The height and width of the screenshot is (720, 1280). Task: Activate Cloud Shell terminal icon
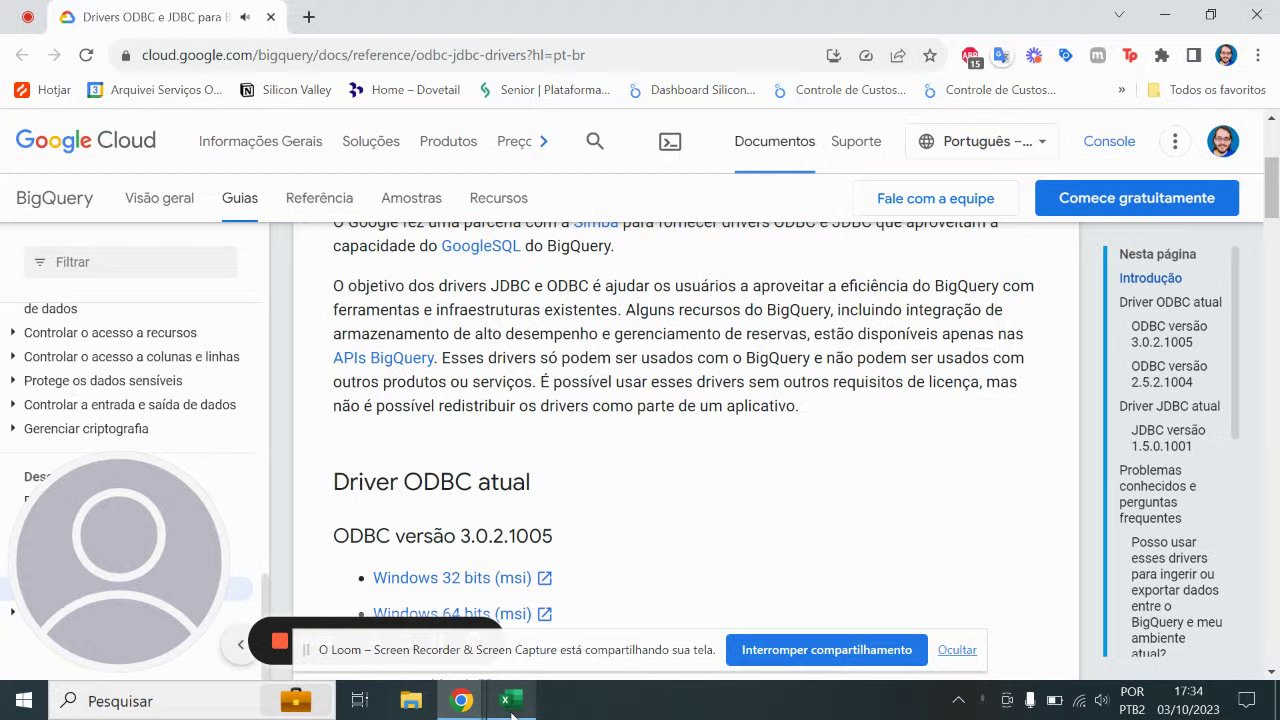670,142
